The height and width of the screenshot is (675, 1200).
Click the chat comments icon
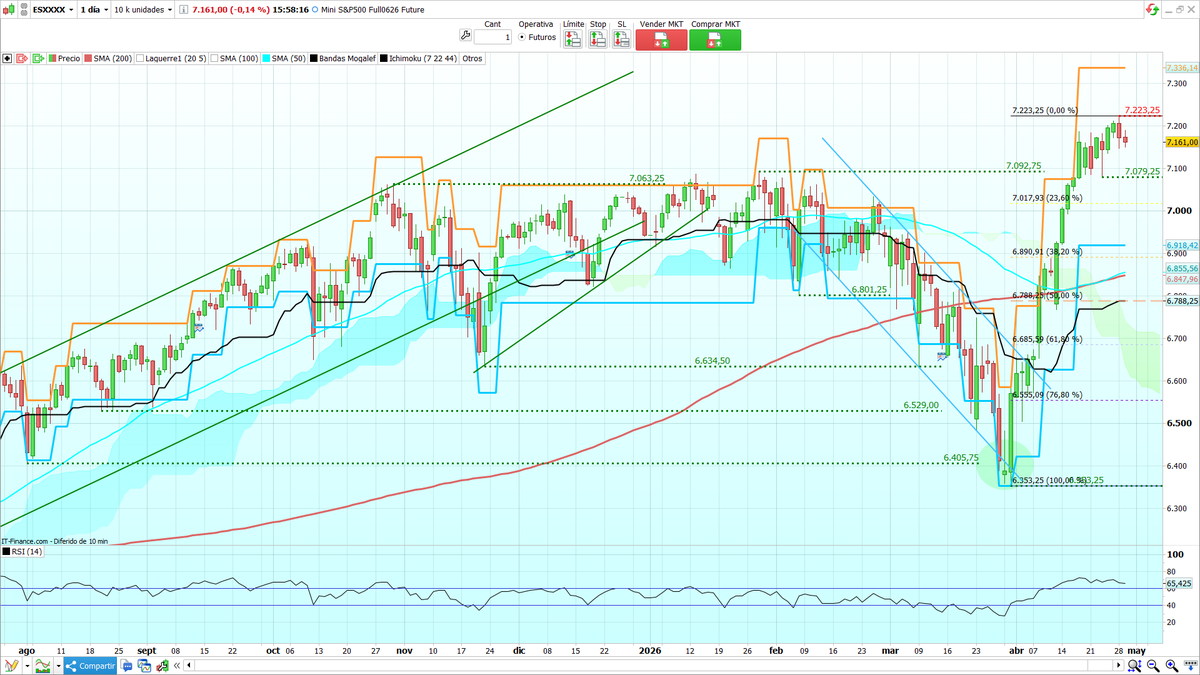(126, 666)
